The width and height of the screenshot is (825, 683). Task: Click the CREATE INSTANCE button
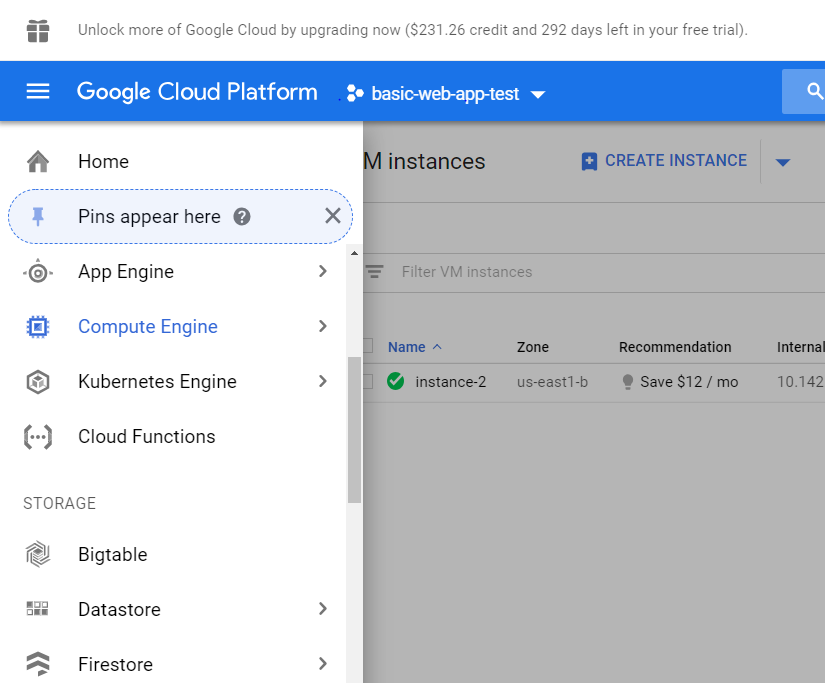[664, 161]
